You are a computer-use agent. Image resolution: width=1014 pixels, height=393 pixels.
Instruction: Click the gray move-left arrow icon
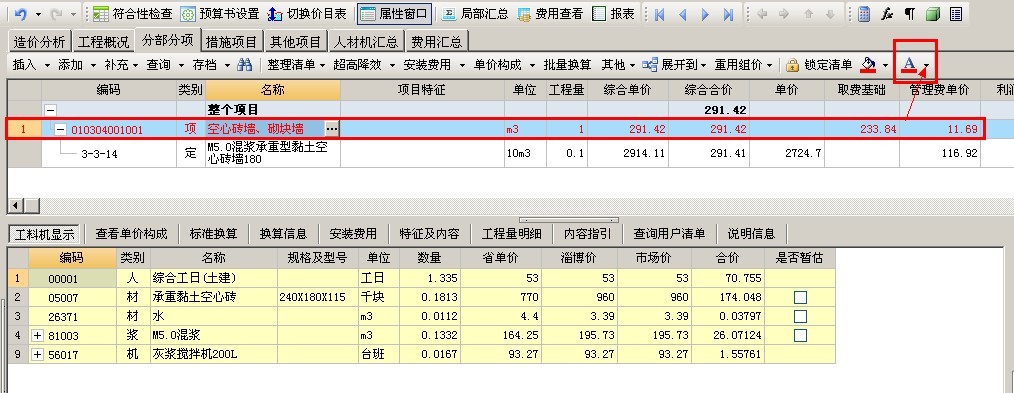click(762, 14)
